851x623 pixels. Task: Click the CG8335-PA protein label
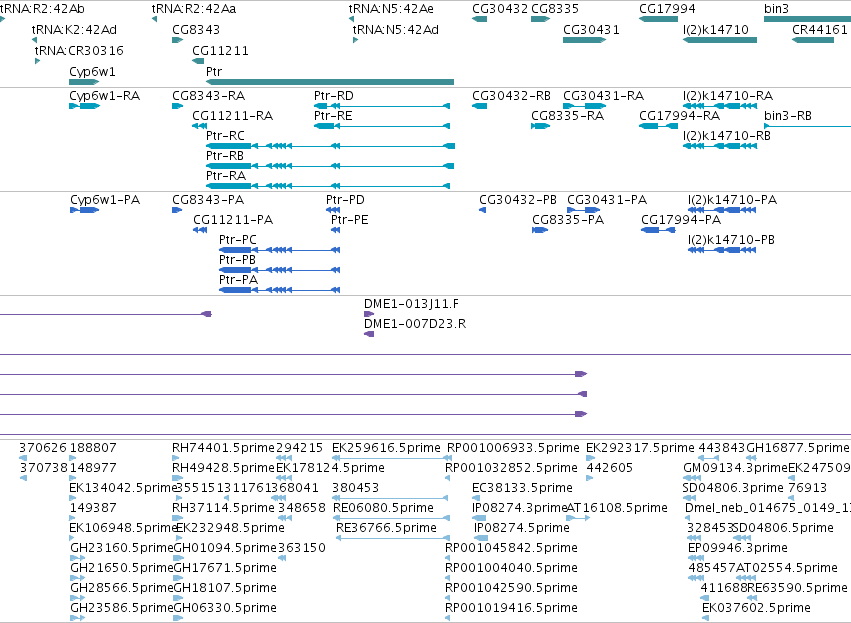[568, 220]
